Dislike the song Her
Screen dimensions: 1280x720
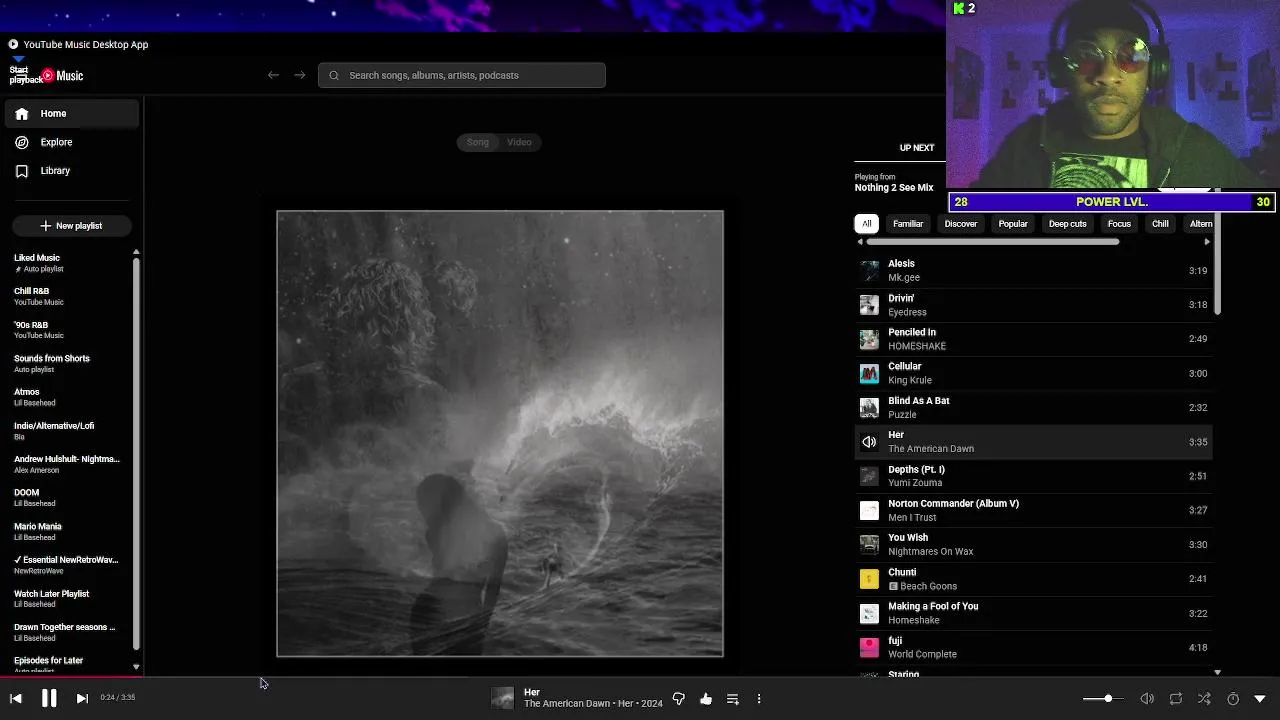(679, 699)
